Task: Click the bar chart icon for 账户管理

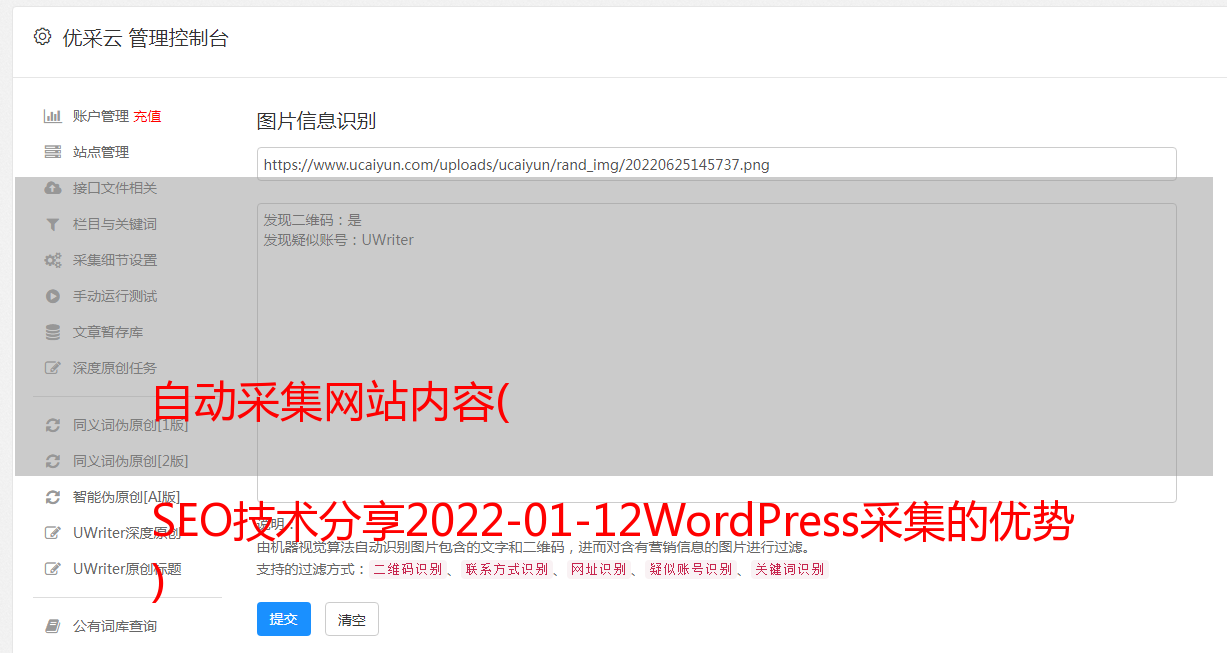Action: click(53, 116)
